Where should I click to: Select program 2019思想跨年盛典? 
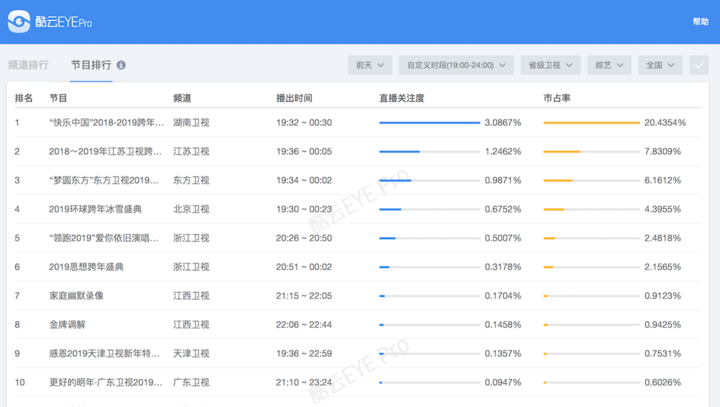(x=86, y=267)
